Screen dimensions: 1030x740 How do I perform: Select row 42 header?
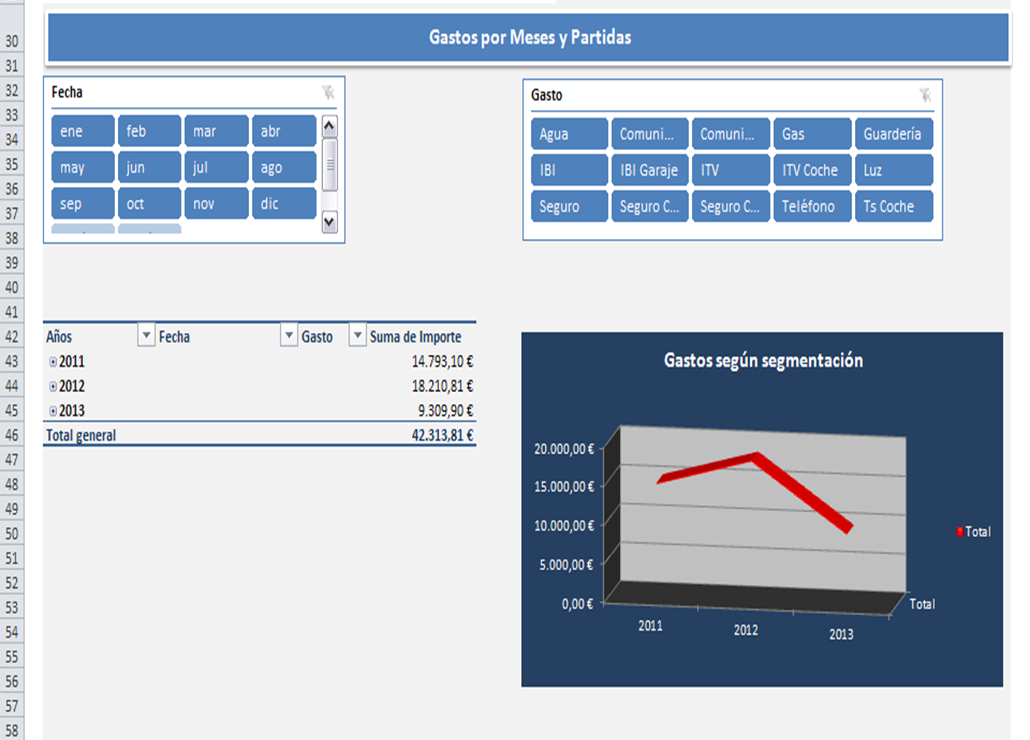(13, 337)
